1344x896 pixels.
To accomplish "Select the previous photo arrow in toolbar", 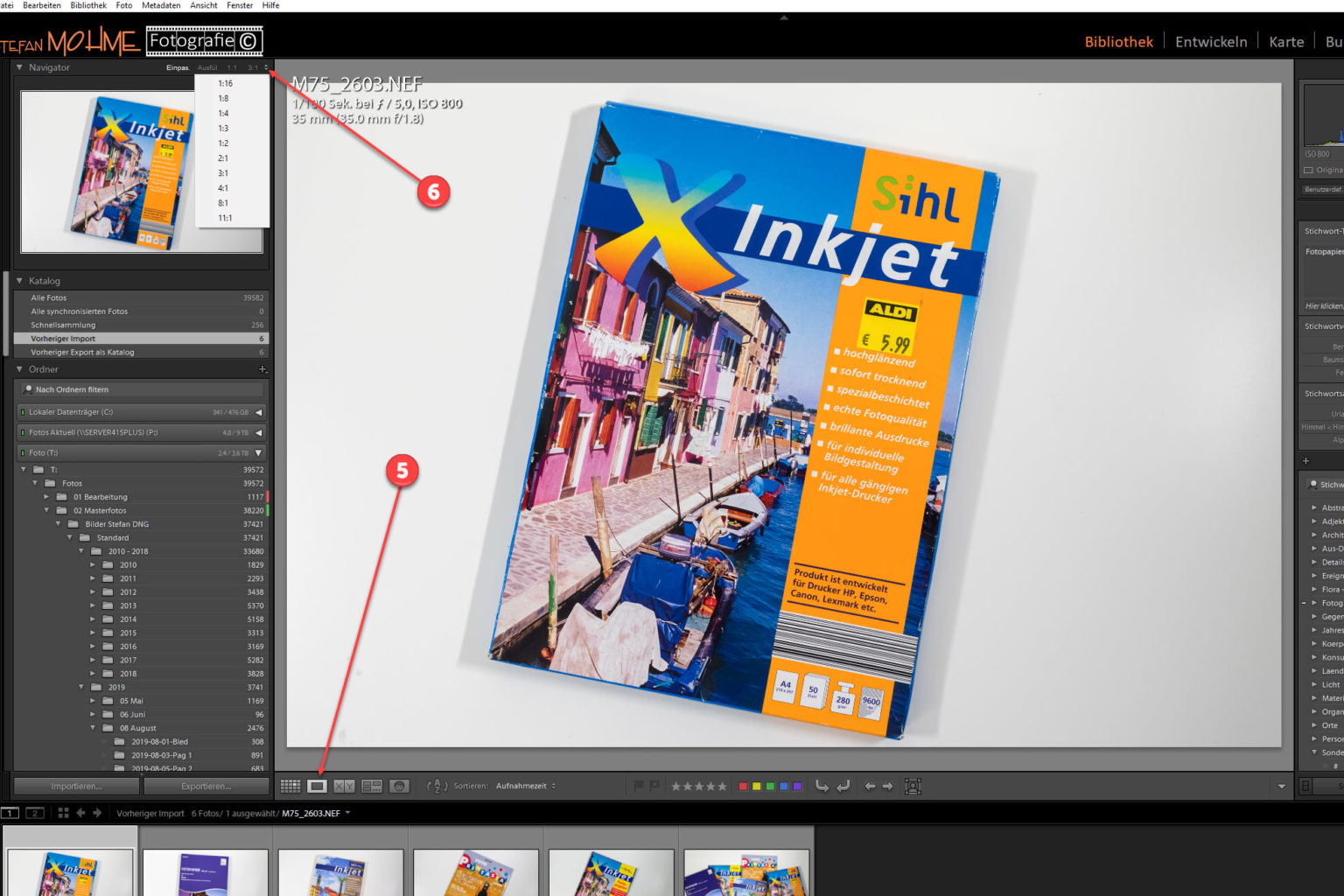I will (x=870, y=786).
